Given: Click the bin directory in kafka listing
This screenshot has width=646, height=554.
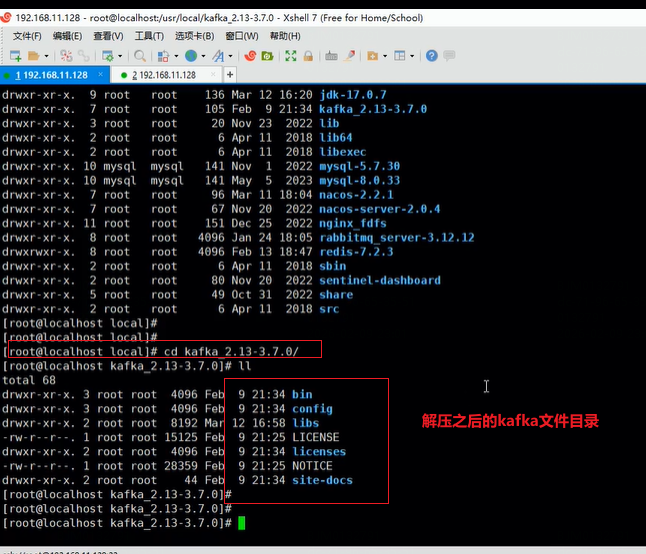Looking at the screenshot, I should click(x=302, y=395).
